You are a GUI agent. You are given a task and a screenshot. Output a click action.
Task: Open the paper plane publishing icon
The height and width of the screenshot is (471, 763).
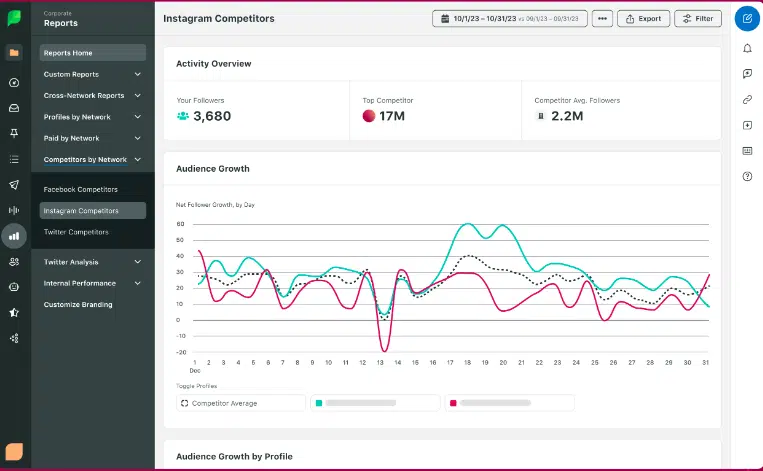14,184
